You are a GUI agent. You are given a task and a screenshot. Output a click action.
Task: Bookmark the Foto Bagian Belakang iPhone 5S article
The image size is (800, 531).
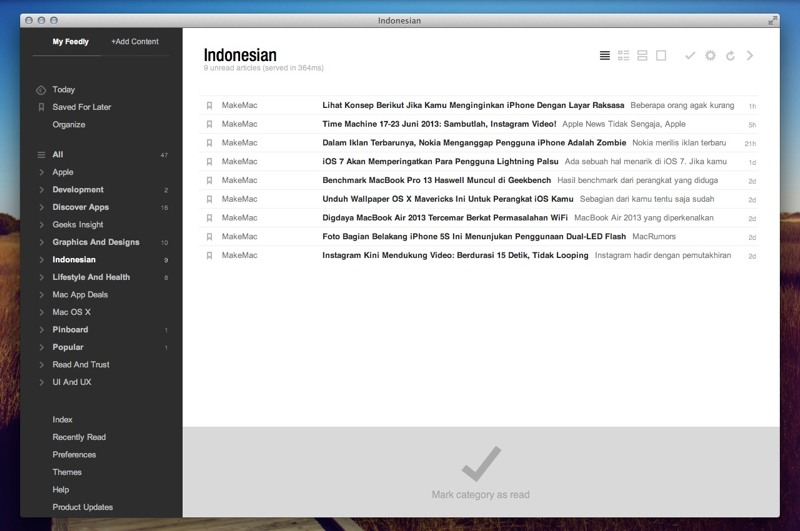click(x=209, y=237)
